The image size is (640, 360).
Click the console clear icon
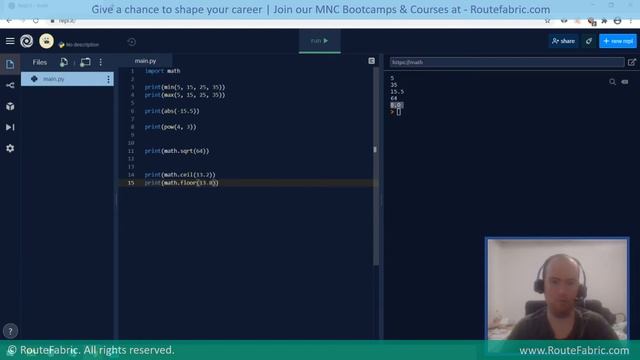pyautogui.click(x=625, y=82)
